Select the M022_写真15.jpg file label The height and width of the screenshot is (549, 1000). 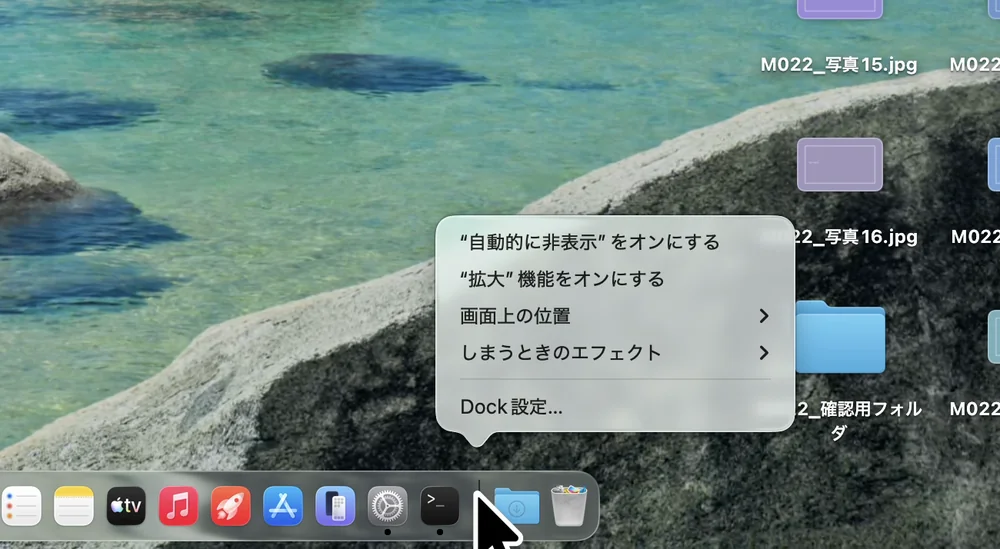coord(839,65)
